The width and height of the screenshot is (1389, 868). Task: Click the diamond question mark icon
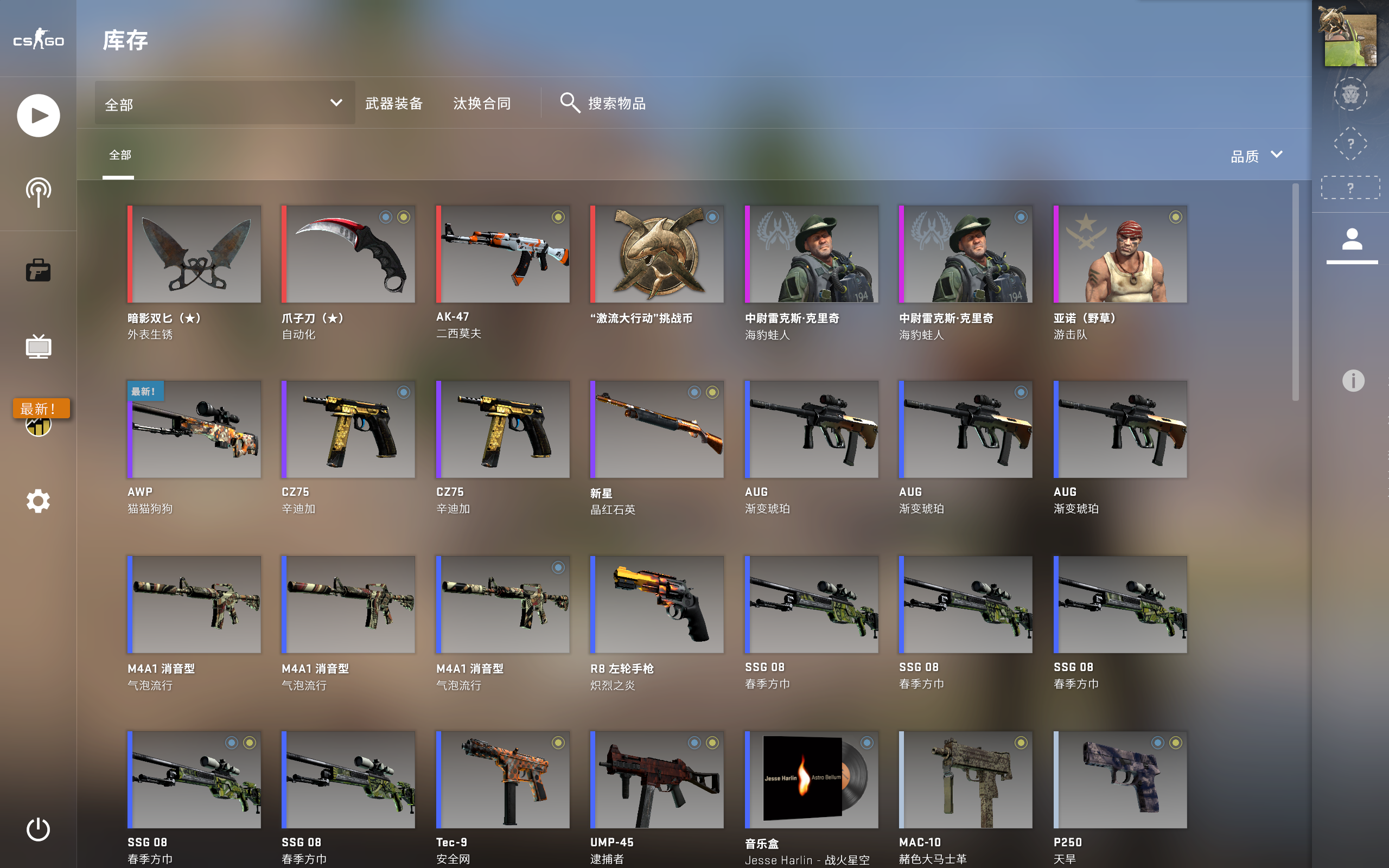point(1350,144)
